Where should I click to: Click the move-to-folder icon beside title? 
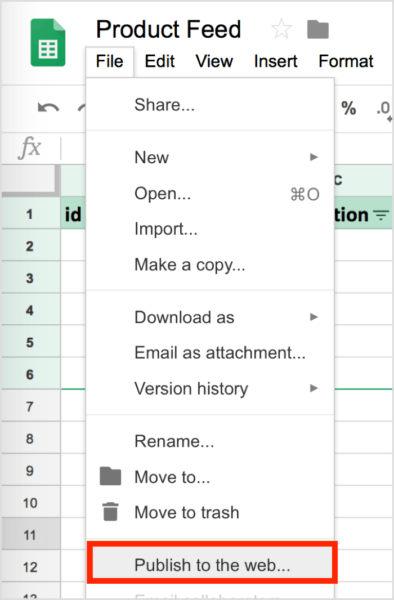point(318,29)
